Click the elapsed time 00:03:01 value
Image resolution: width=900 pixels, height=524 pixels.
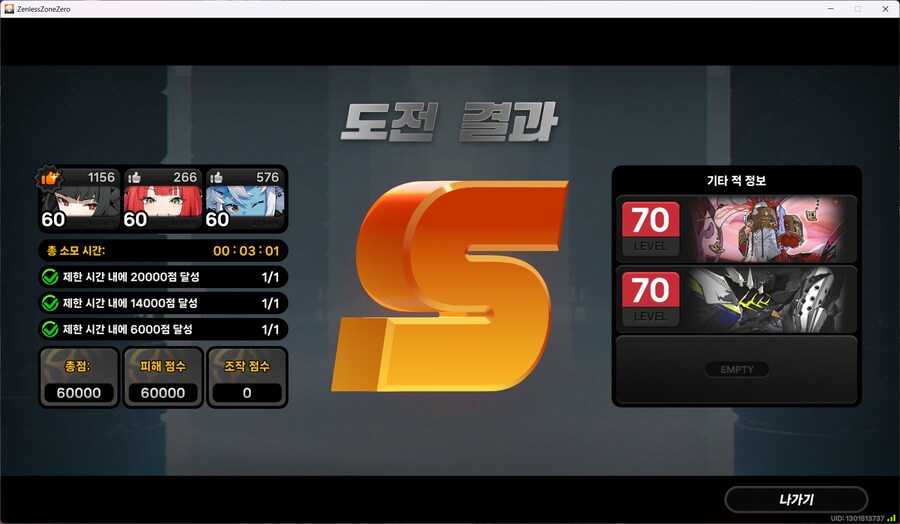[x=246, y=251]
